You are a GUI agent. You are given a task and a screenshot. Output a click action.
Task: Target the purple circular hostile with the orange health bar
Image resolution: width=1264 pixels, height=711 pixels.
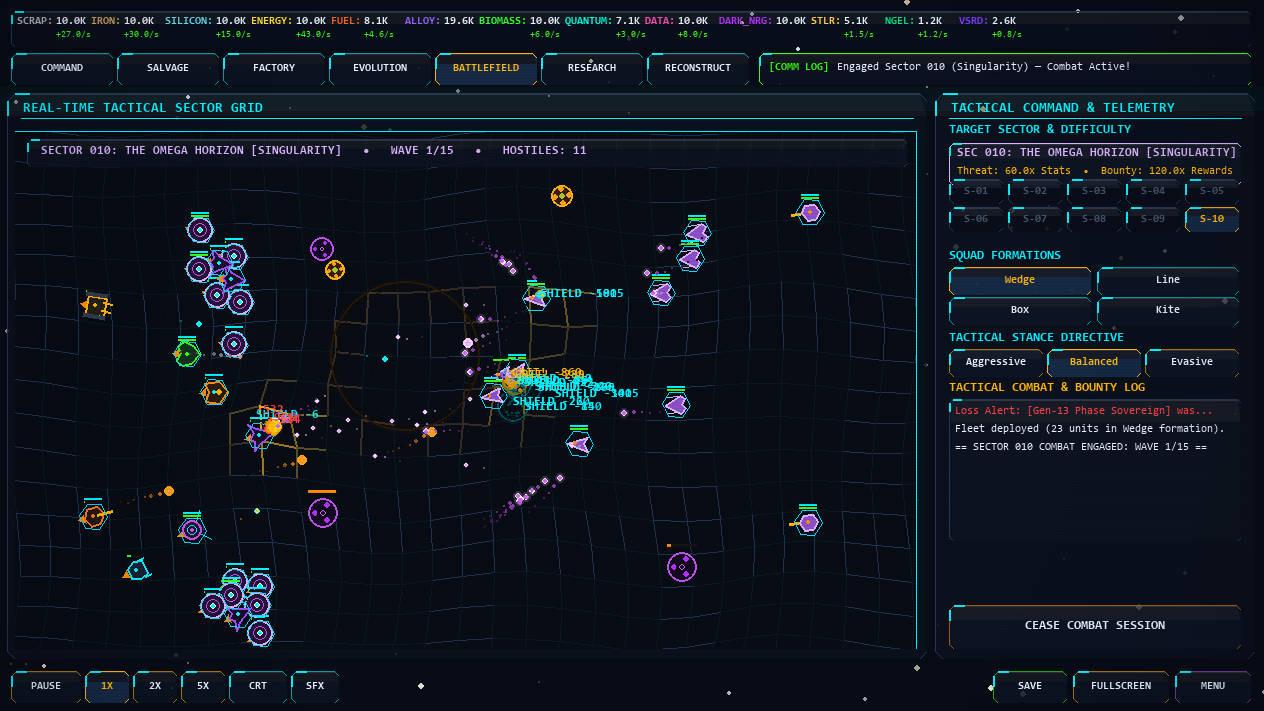click(x=323, y=513)
